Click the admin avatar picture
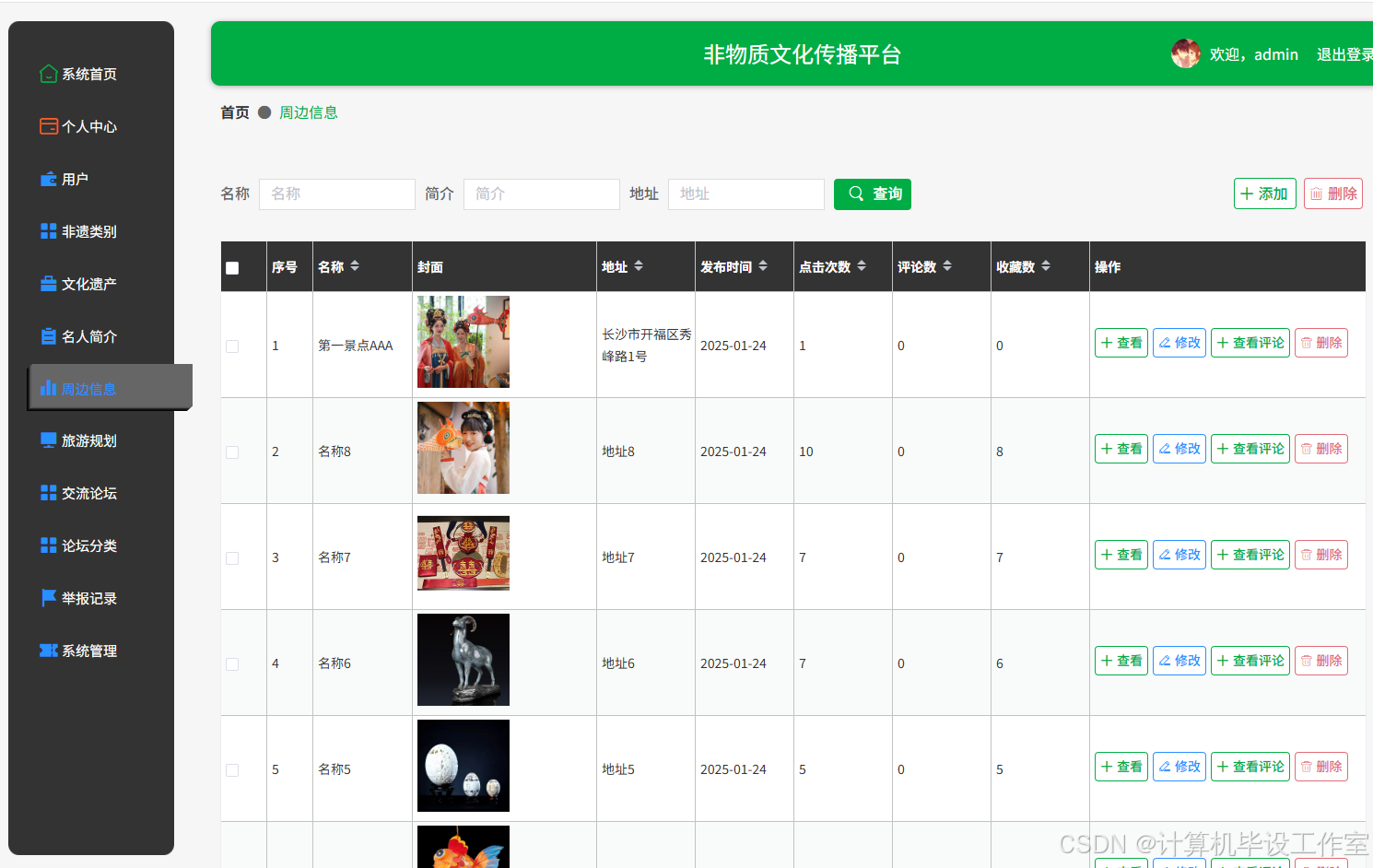Viewport: 1373px width, 868px height. 1186,53
